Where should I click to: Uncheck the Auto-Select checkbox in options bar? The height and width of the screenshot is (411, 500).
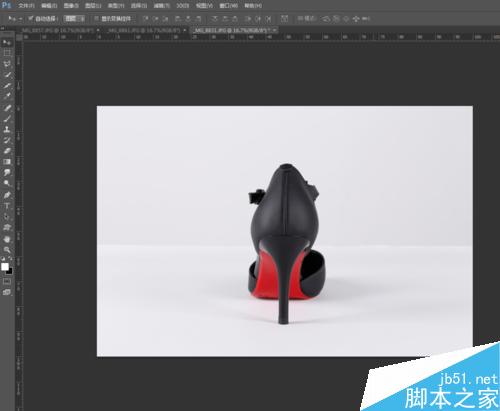pos(31,19)
